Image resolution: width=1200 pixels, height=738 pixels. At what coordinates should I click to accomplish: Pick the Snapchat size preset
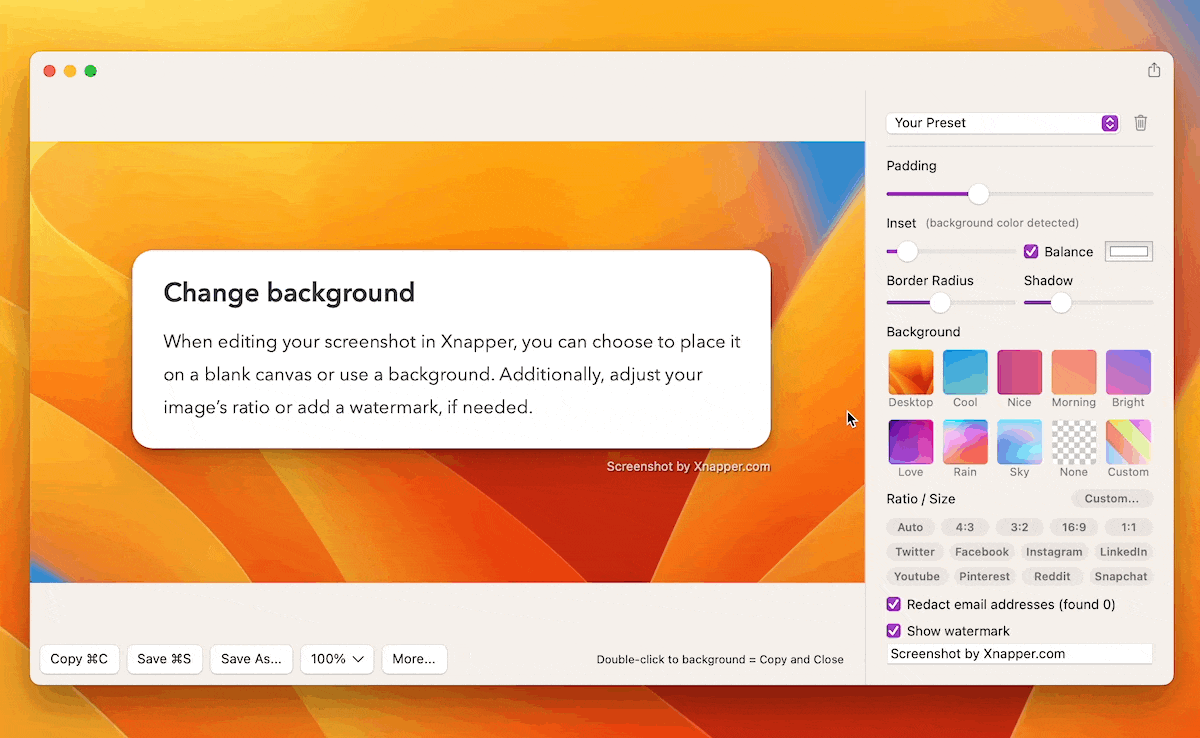[1121, 577]
